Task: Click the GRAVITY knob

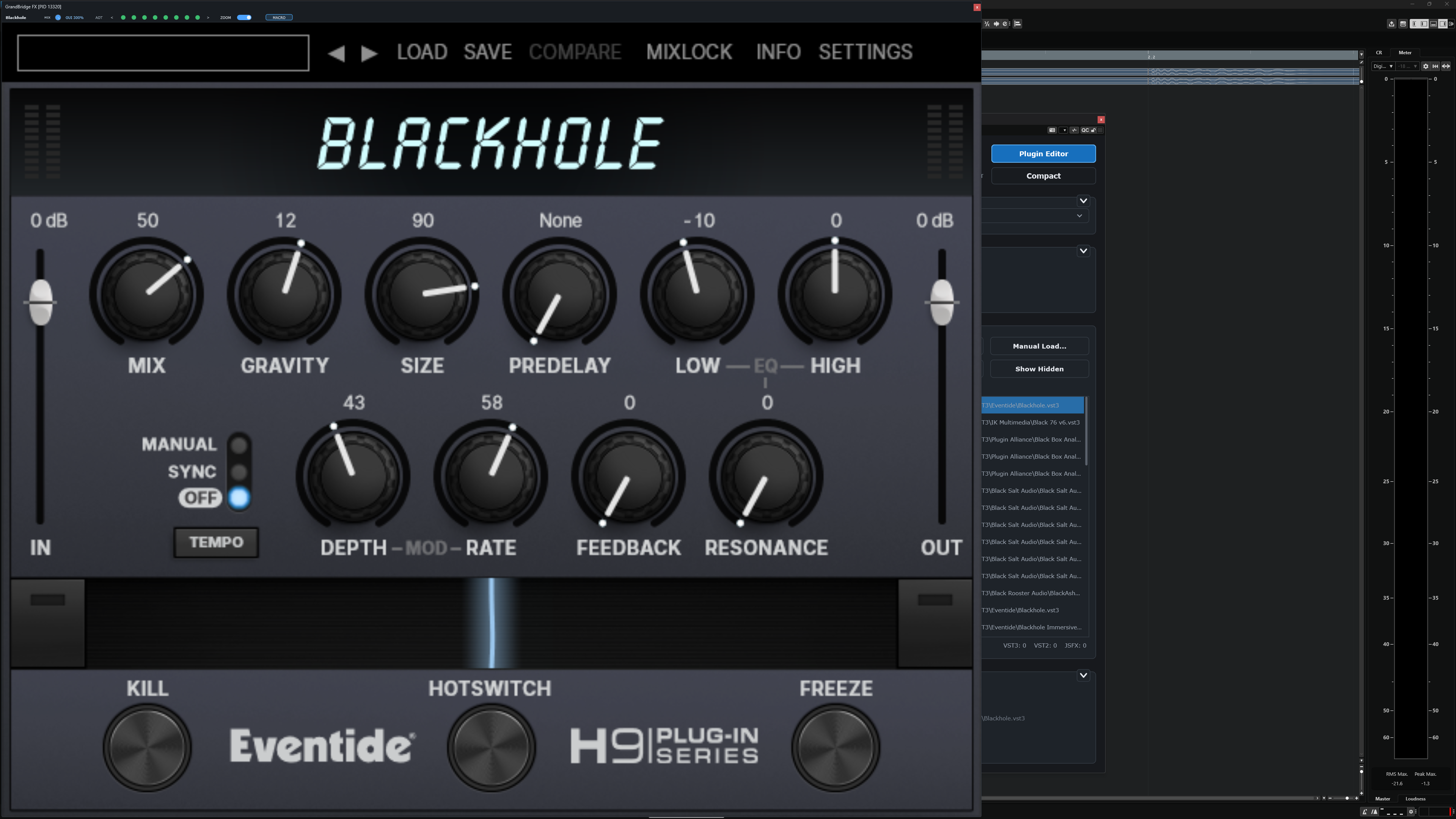Action: 284,294
